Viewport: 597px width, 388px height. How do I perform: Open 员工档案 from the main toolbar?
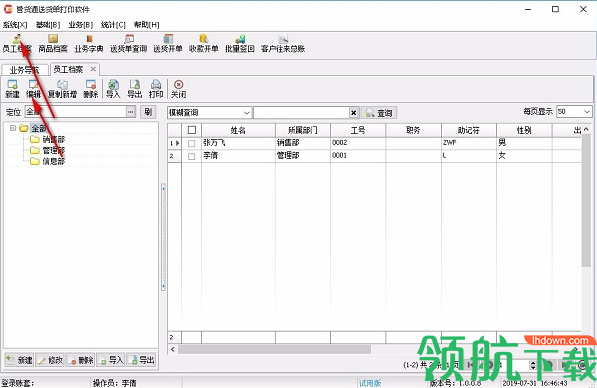(17, 43)
